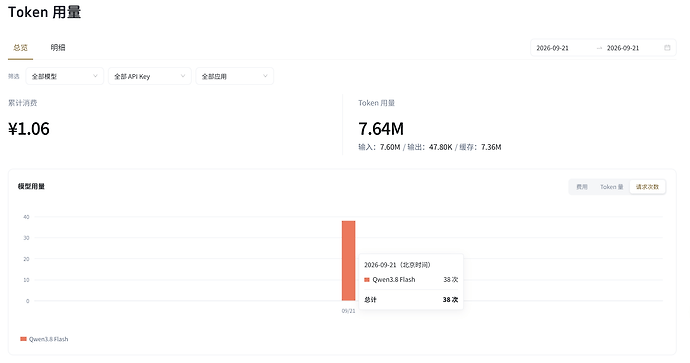Click the 7.64M token usage figure

coord(381,129)
